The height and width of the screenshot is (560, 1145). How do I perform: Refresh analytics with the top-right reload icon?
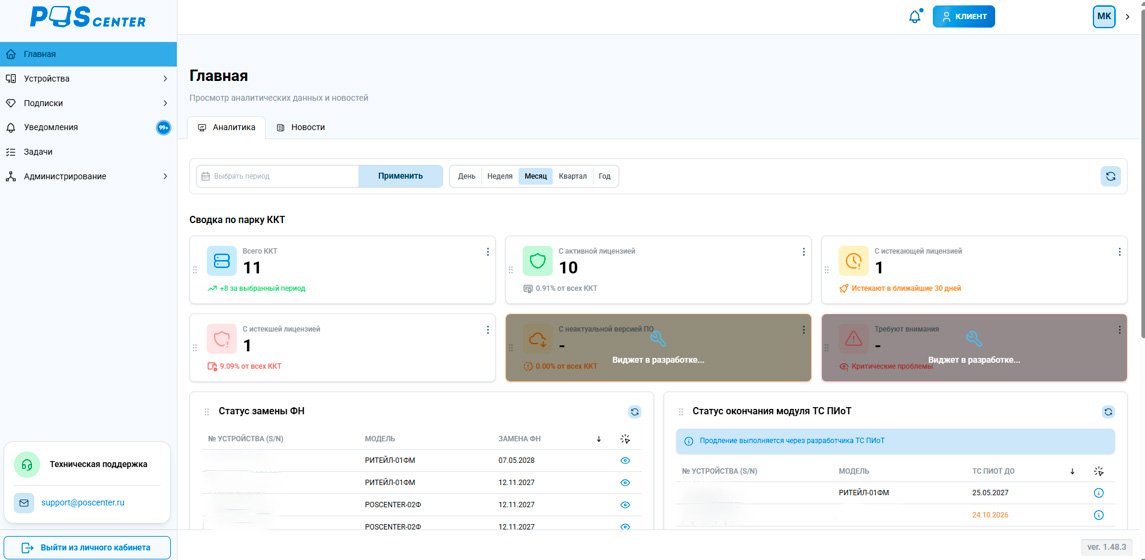coord(1111,176)
